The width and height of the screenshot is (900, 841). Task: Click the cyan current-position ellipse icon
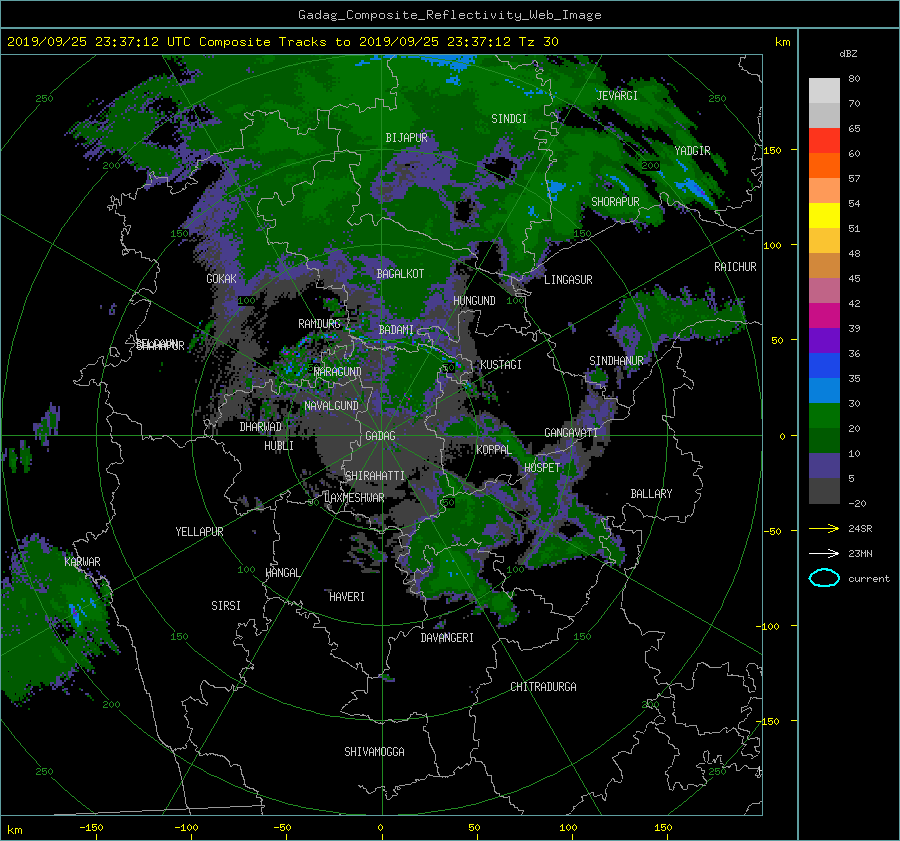824,578
